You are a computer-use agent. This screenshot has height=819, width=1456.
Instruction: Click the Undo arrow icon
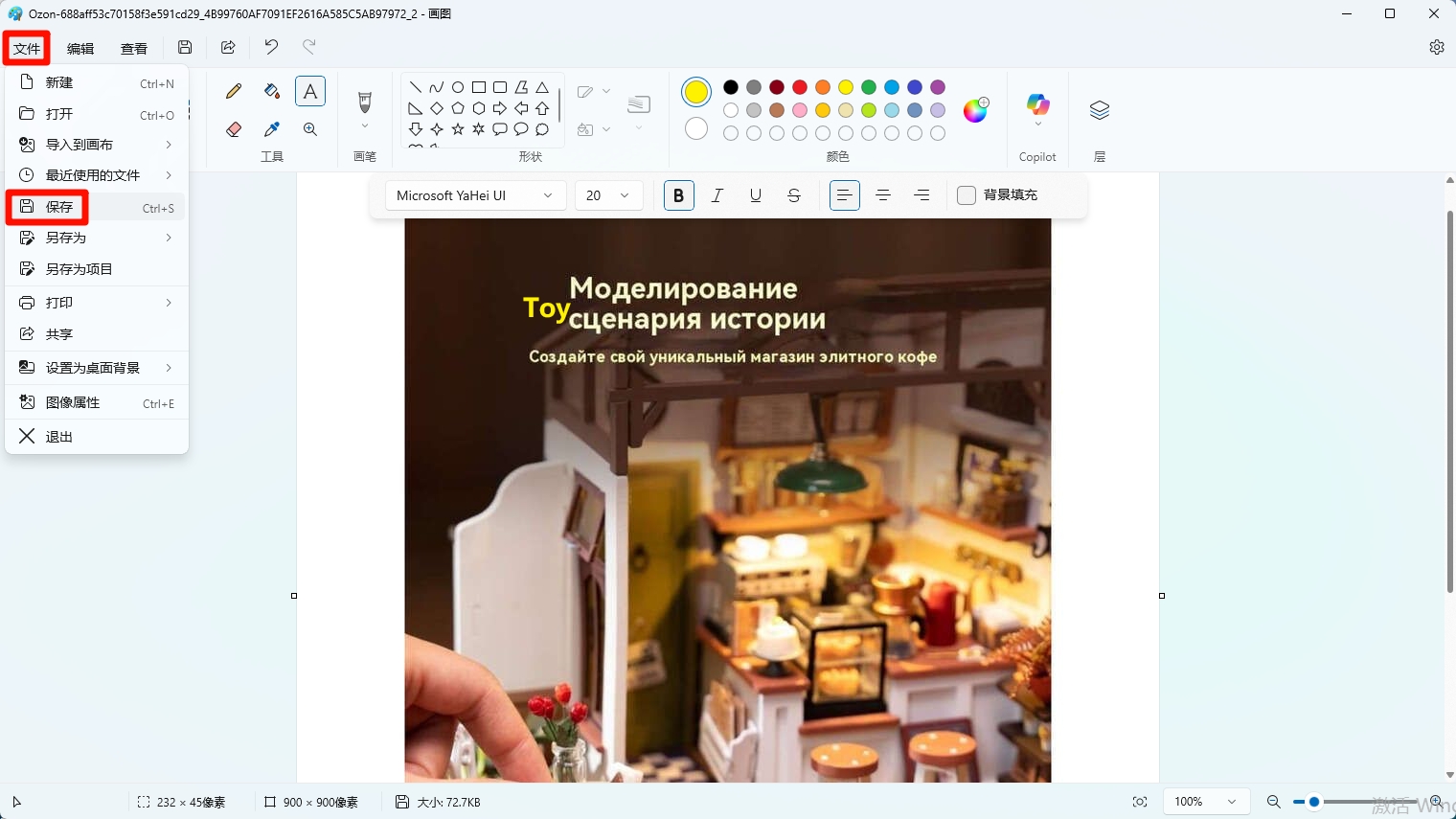pos(271,47)
